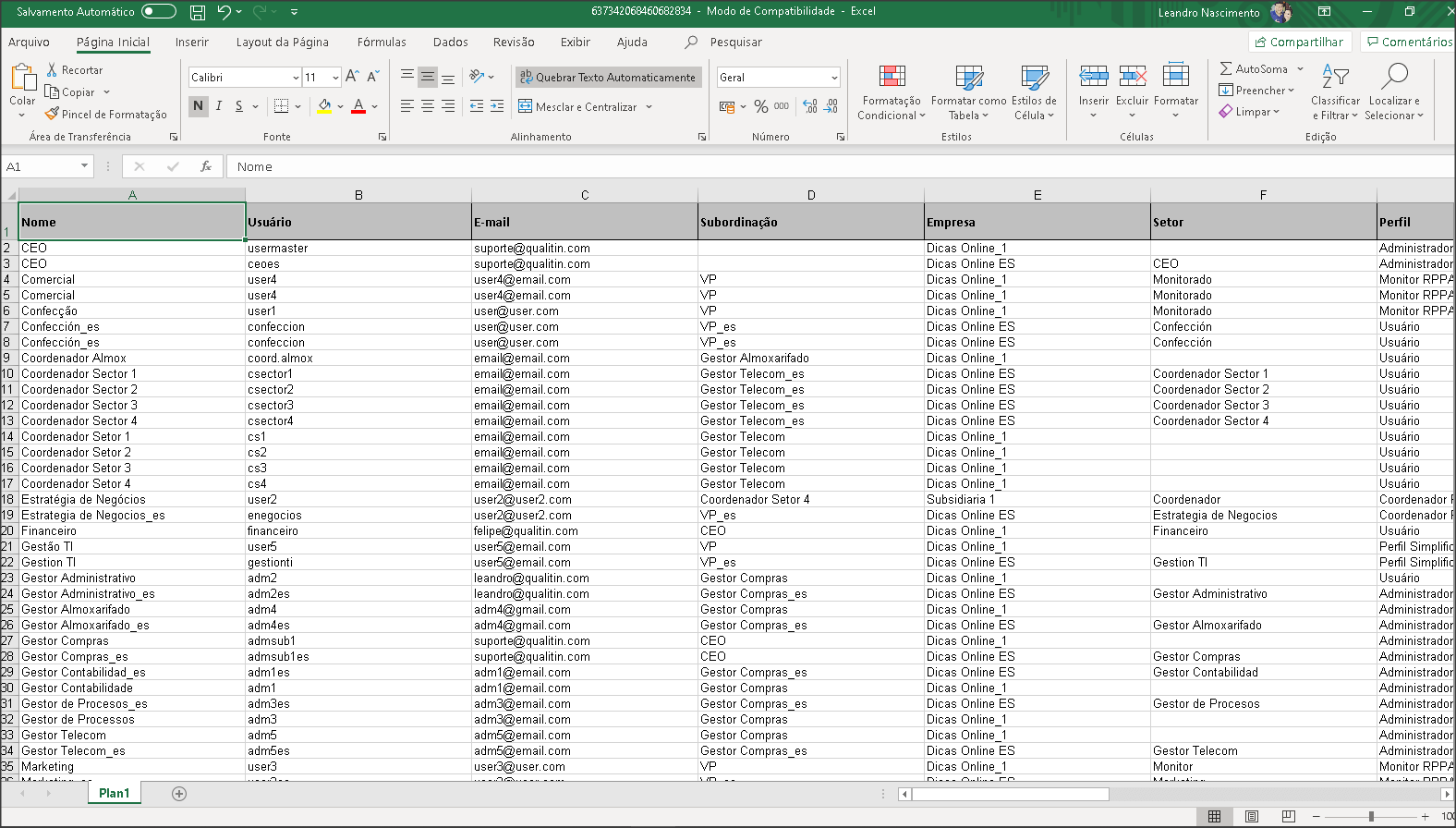This screenshot has height=828, width=1456.
Task: Increase decimal places
Action: pyautogui.click(x=810, y=107)
